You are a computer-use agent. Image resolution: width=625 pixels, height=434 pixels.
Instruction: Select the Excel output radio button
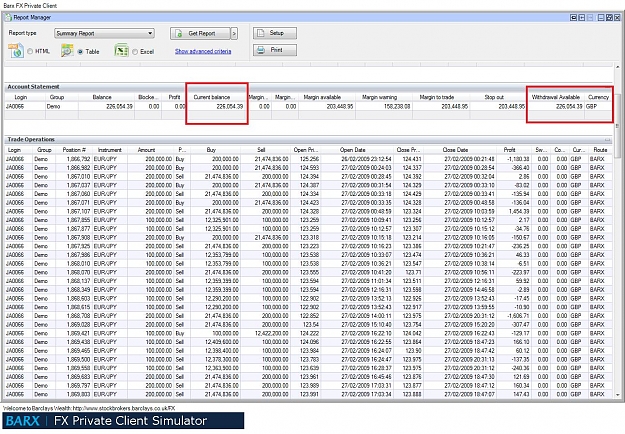coord(135,51)
